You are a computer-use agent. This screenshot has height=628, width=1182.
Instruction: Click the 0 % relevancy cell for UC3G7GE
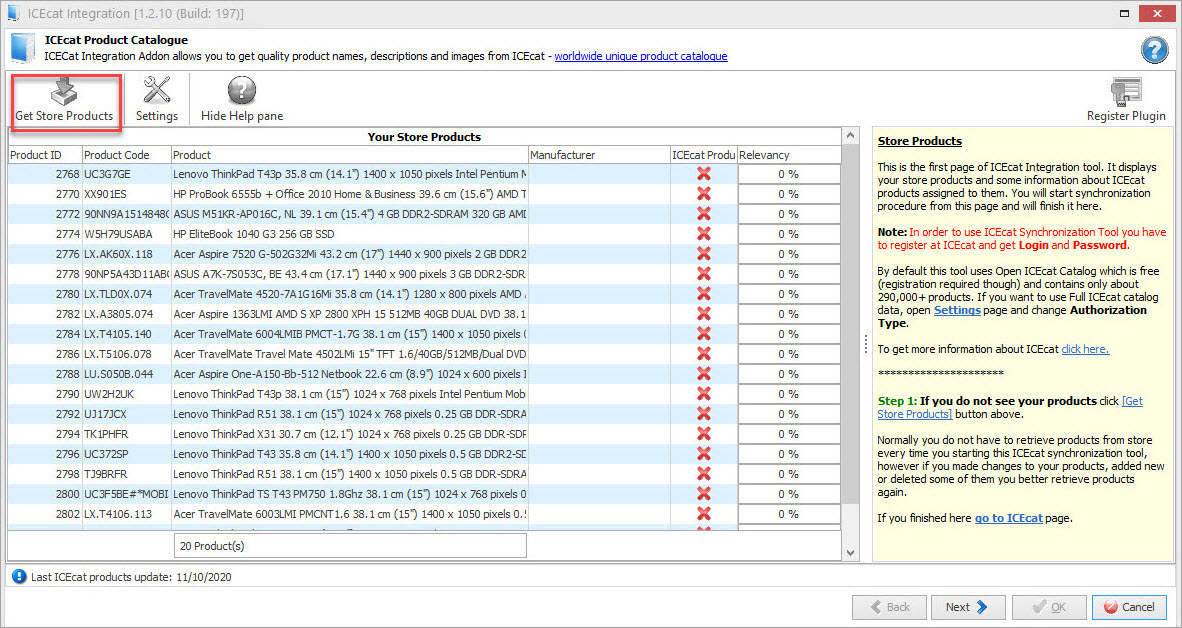[x=789, y=174]
